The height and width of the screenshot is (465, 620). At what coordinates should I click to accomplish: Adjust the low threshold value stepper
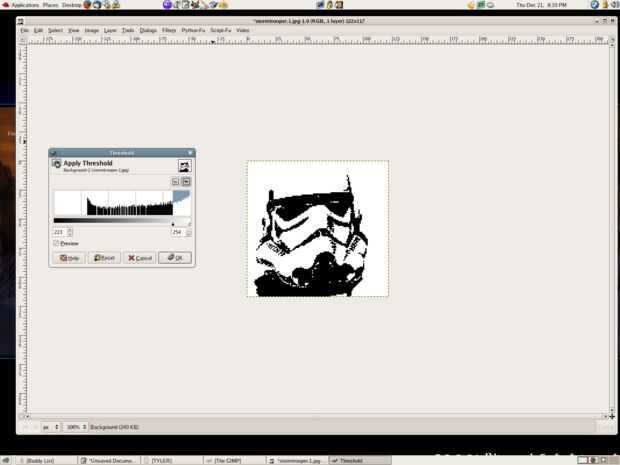[70, 232]
